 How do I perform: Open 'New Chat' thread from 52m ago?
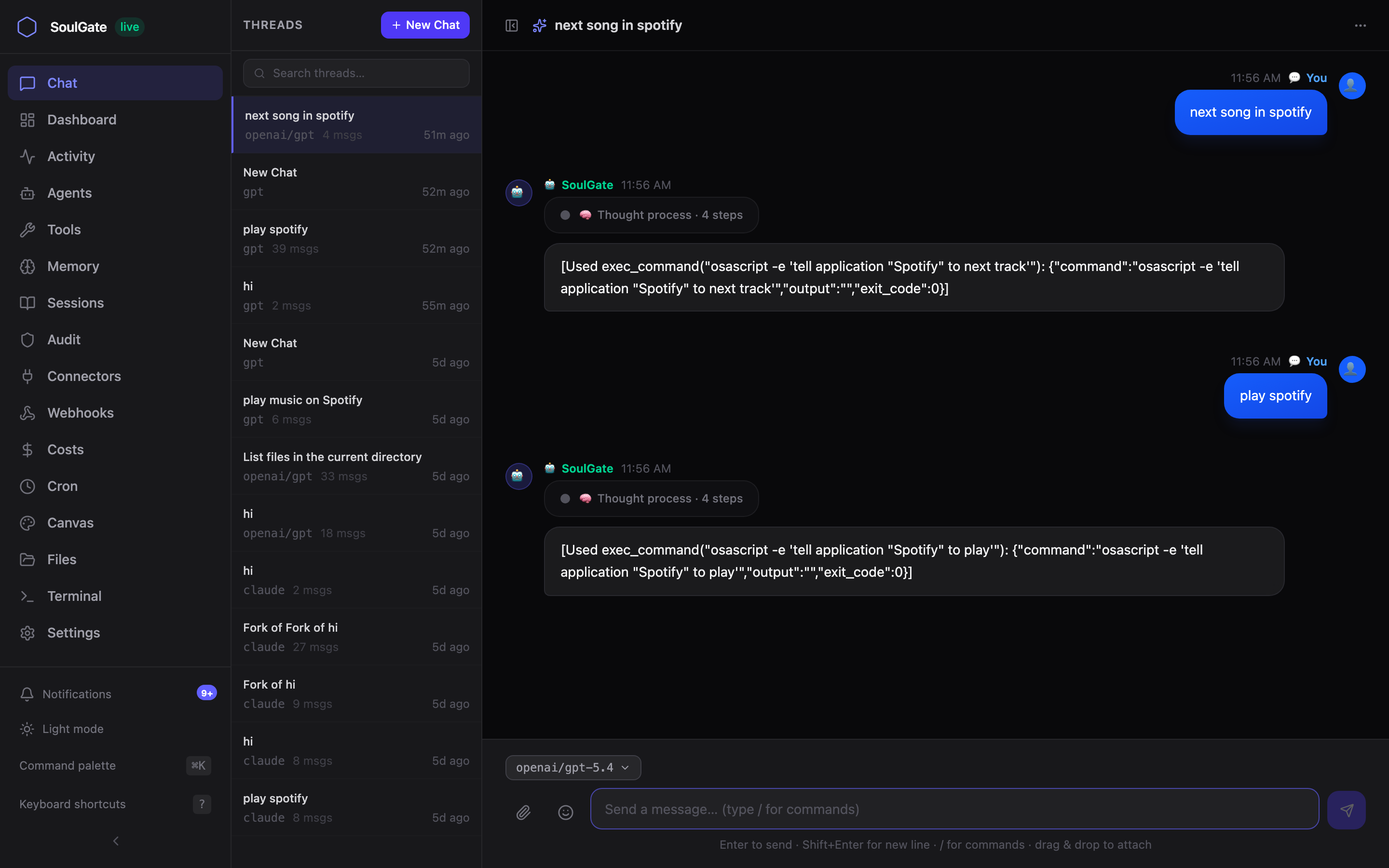[x=356, y=182]
